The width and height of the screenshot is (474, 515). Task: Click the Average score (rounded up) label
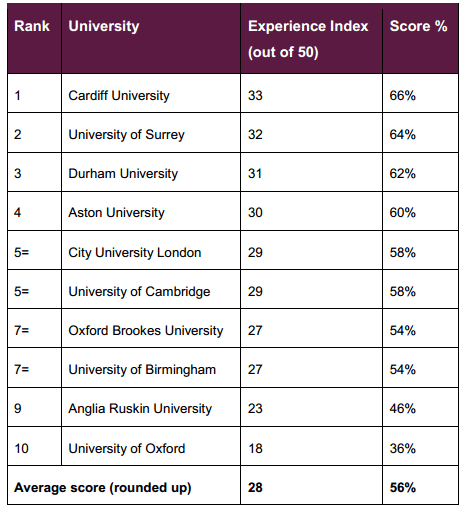coord(103,488)
